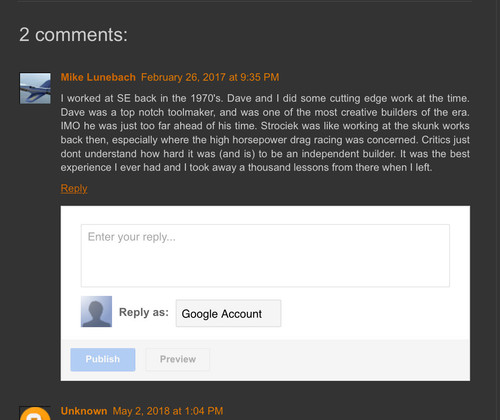Image resolution: width=500 pixels, height=420 pixels.
Task: Click the gray silhouette avatar in reply form
Action: (96, 311)
